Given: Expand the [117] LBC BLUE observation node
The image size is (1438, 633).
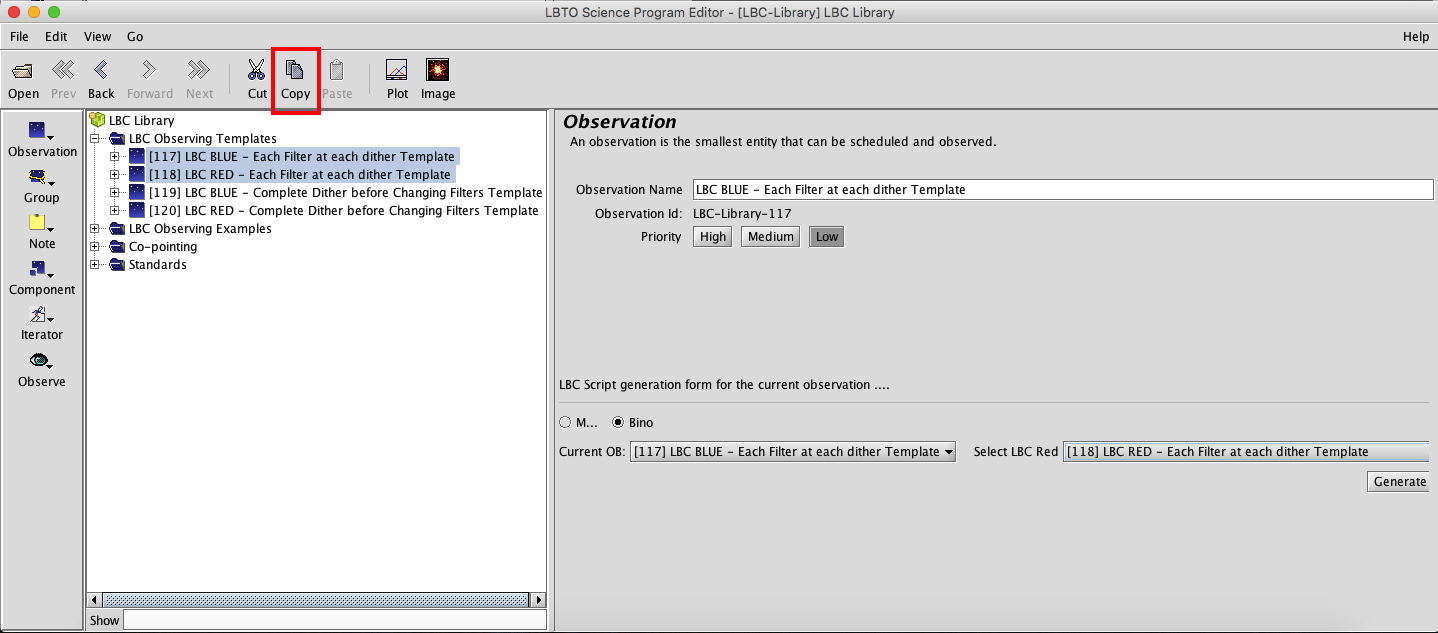Looking at the screenshot, I should [x=115, y=156].
